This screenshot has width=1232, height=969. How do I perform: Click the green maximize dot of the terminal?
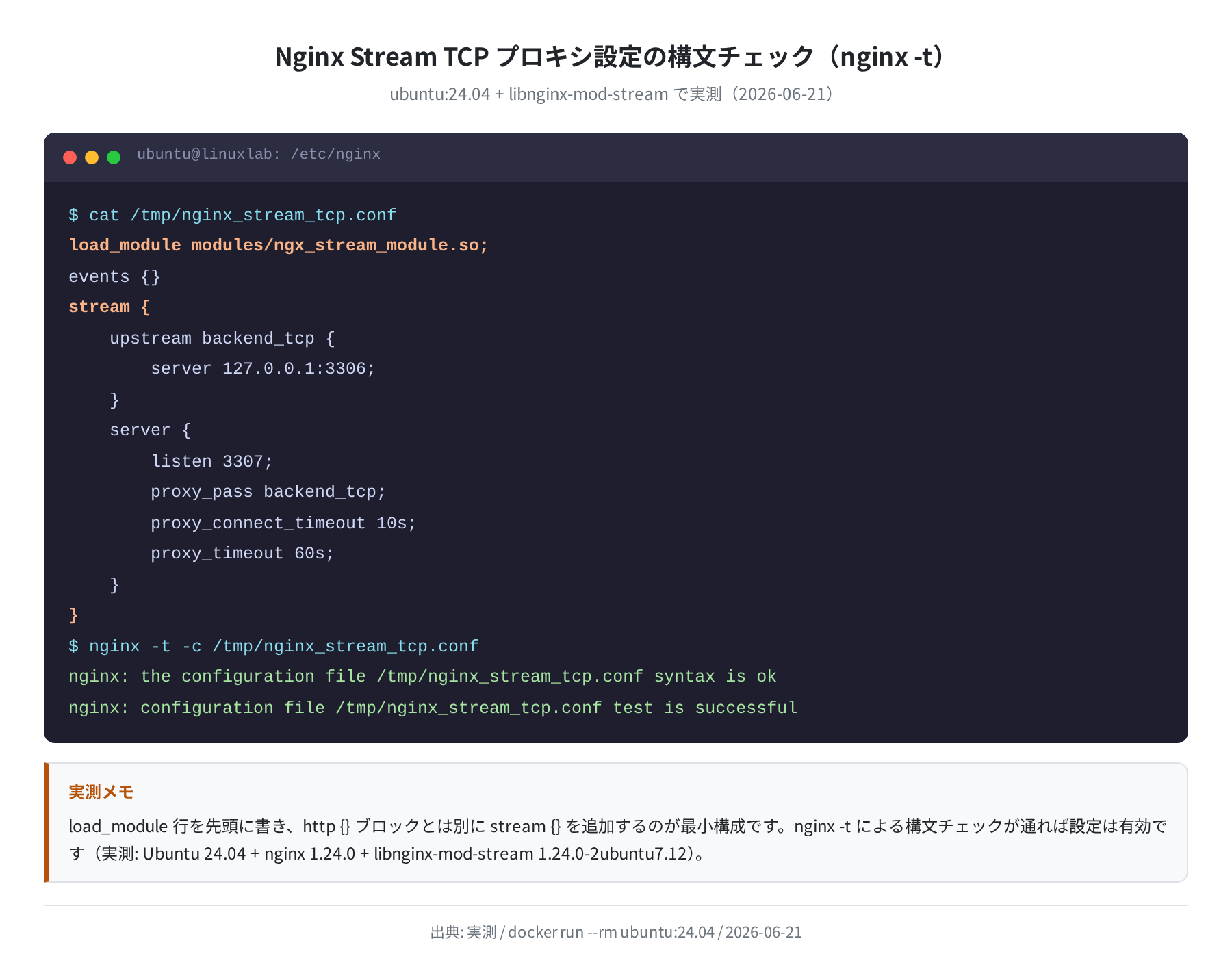pyautogui.click(x=114, y=157)
